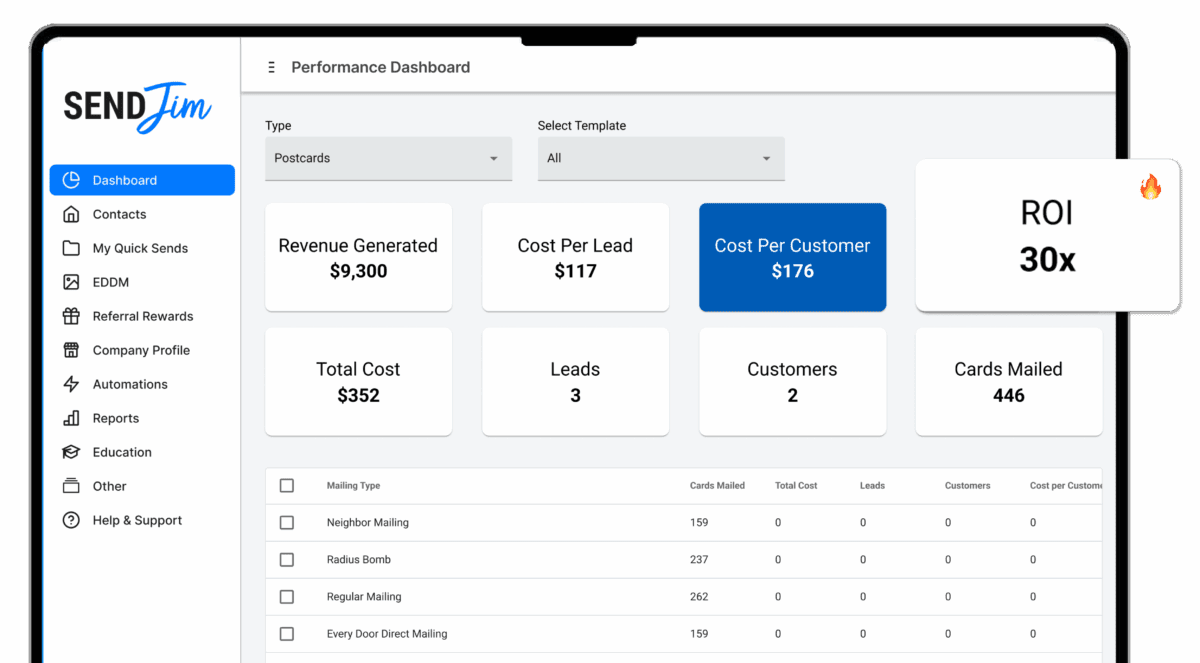Click the My Quick Sends folder icon

(71, 248)
